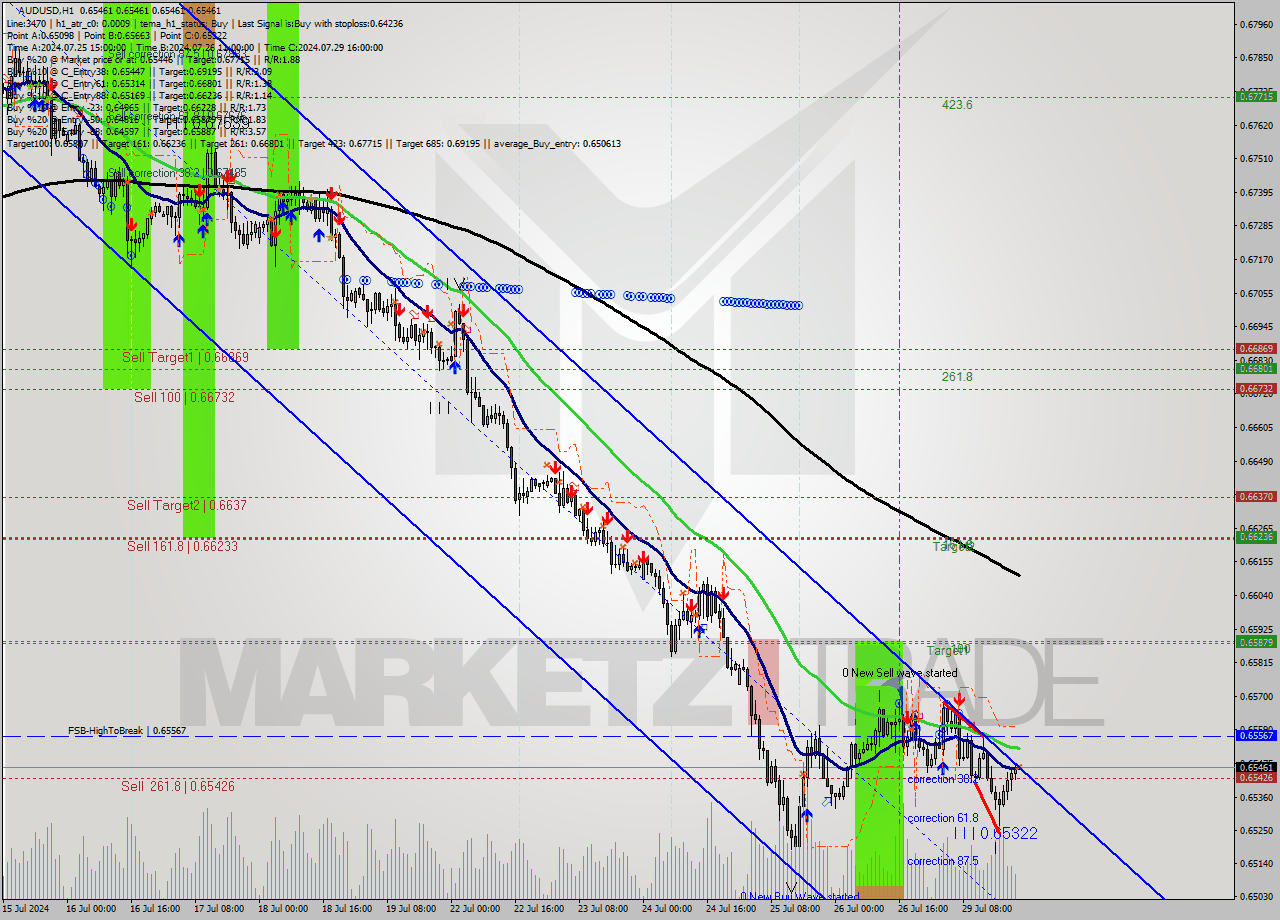1280x920 pixels.
Task: Select the 'FSB-HighToBreak | 0.65567' label
Action: click(127, 731)
